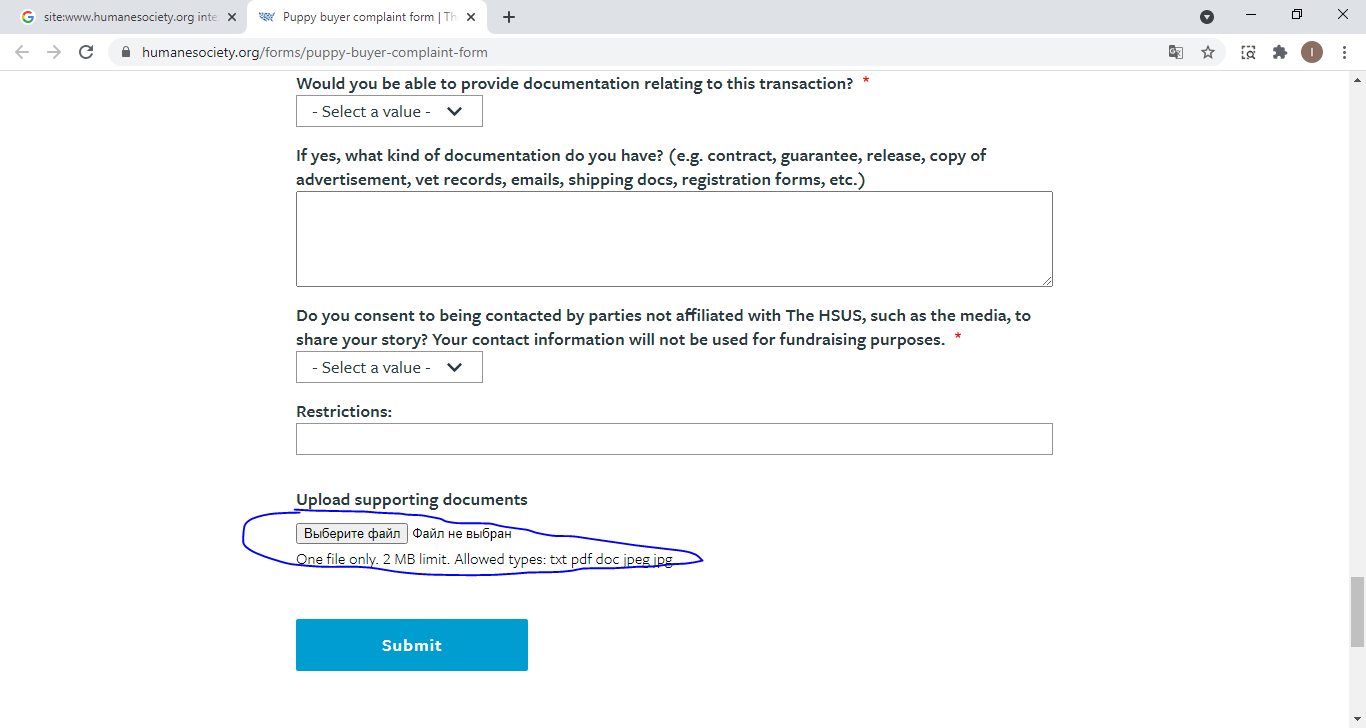Click the Submit button
Screen dimensions: 1366x728
click(412, 645)
